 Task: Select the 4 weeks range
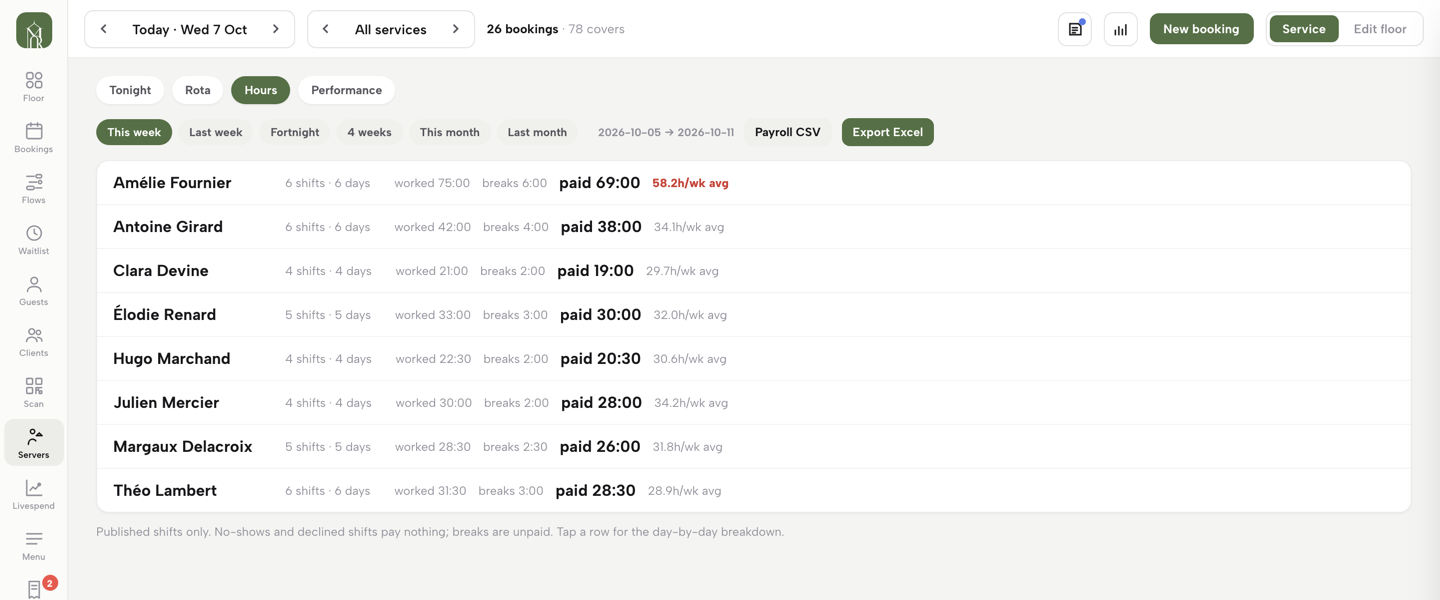point(369,132)
